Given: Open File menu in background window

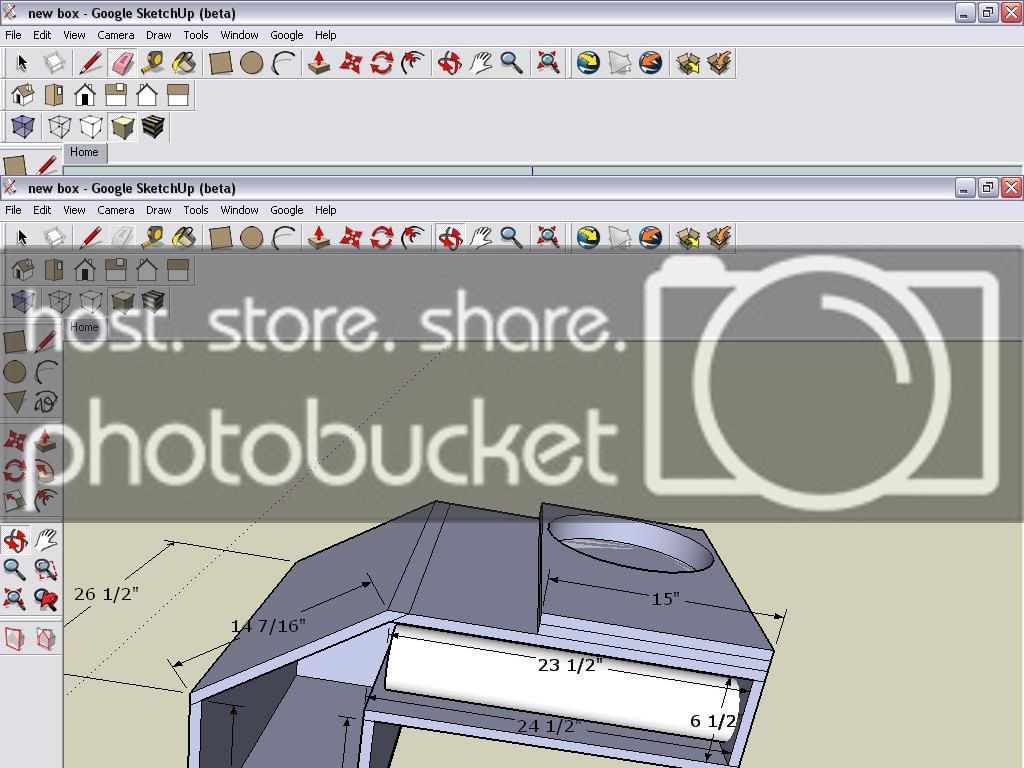Looking at the screenshot, I should pyautogui.click(x=13, y=35).
